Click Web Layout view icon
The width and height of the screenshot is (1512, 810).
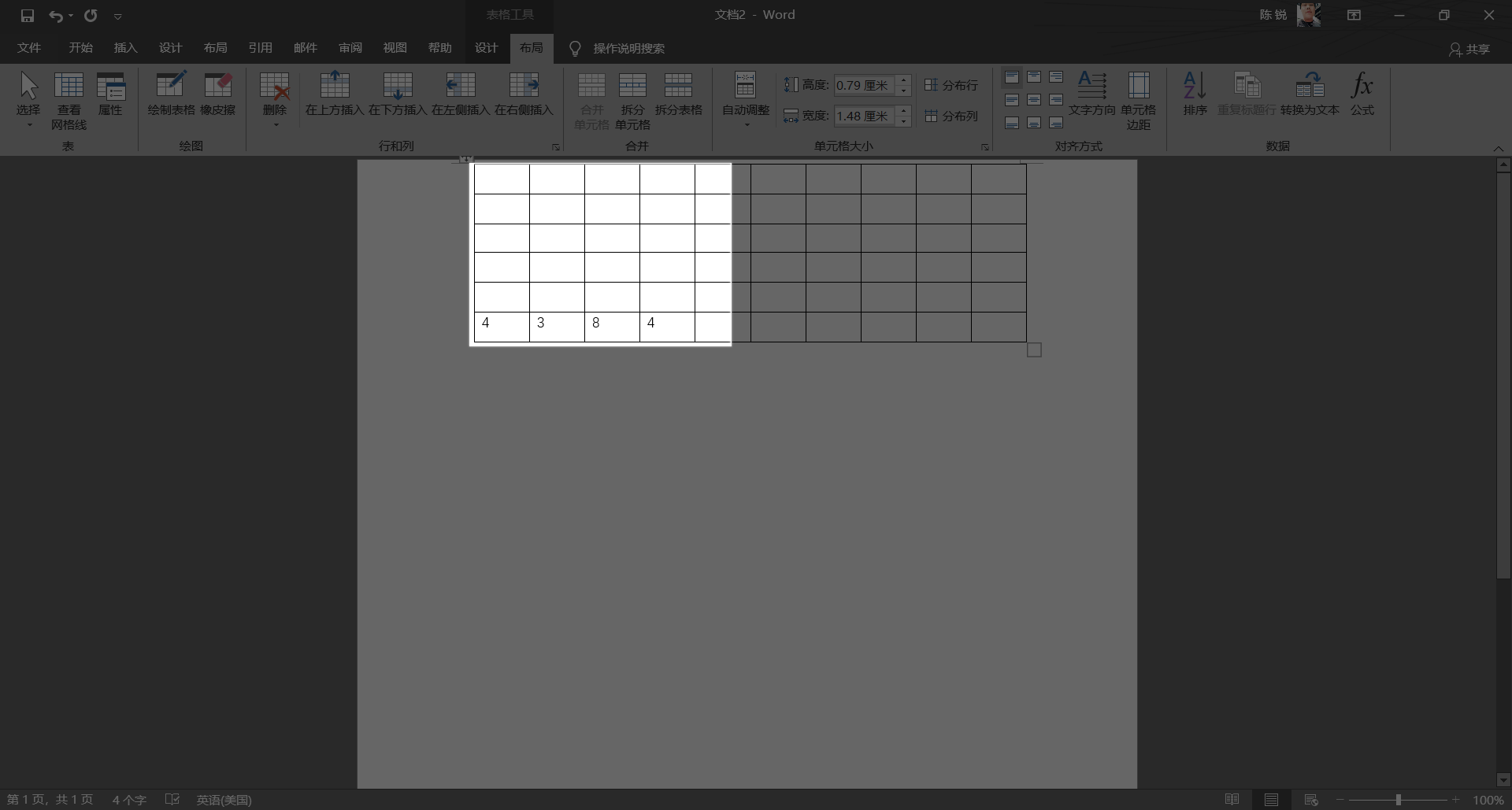1311,800
